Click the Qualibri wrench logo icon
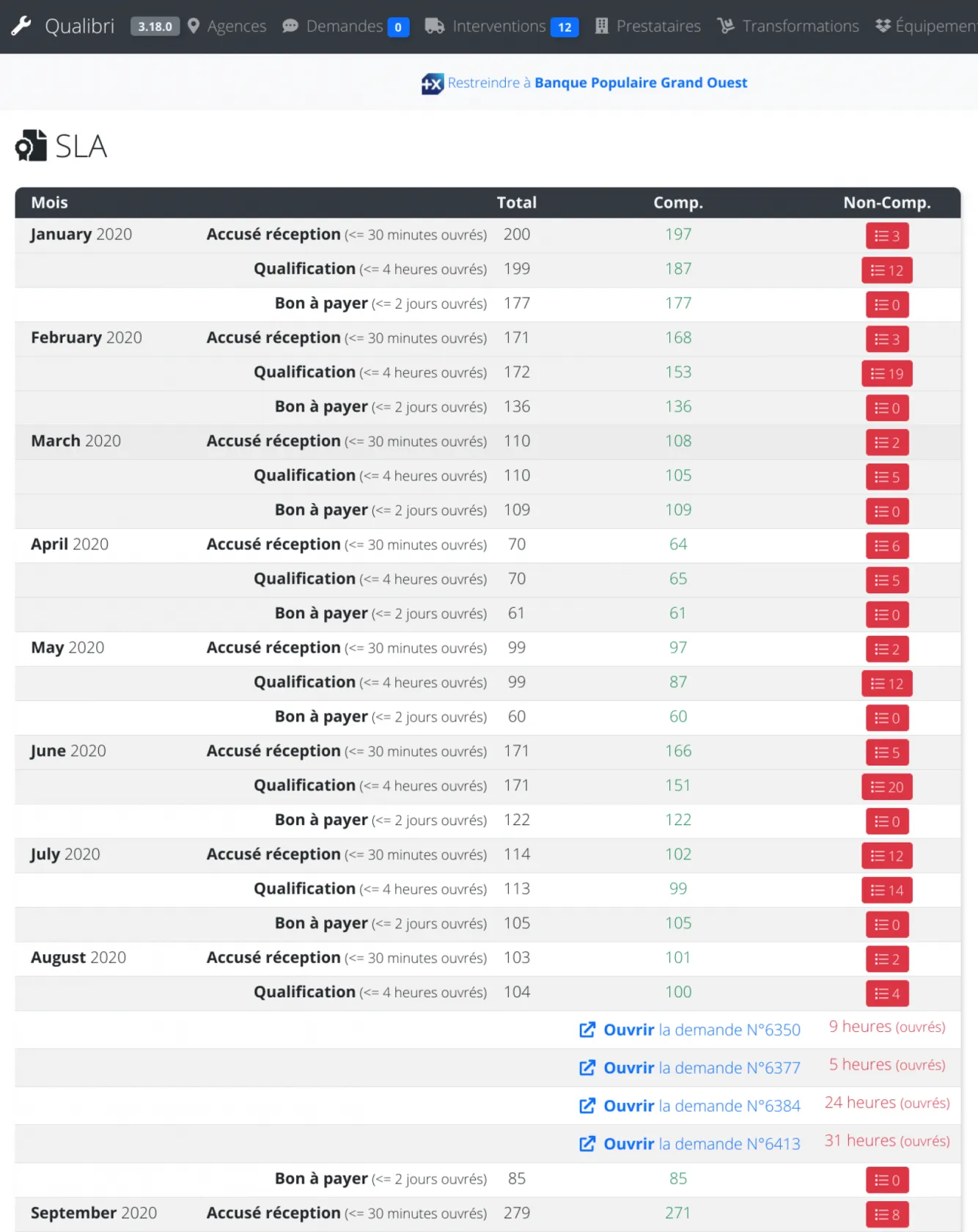978x1232 pixels. [x=21, y=26]
